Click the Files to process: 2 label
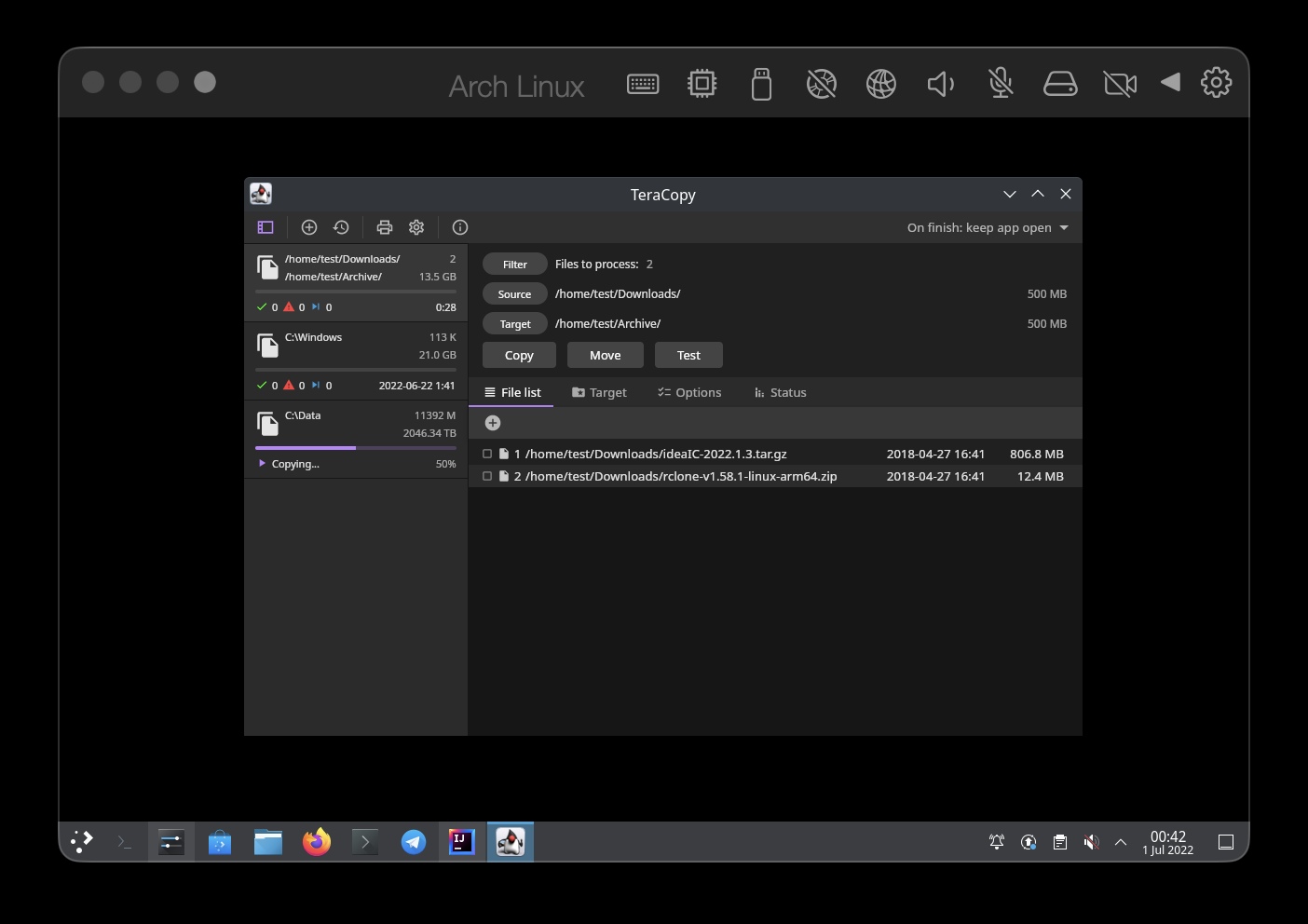 point(604,264)
